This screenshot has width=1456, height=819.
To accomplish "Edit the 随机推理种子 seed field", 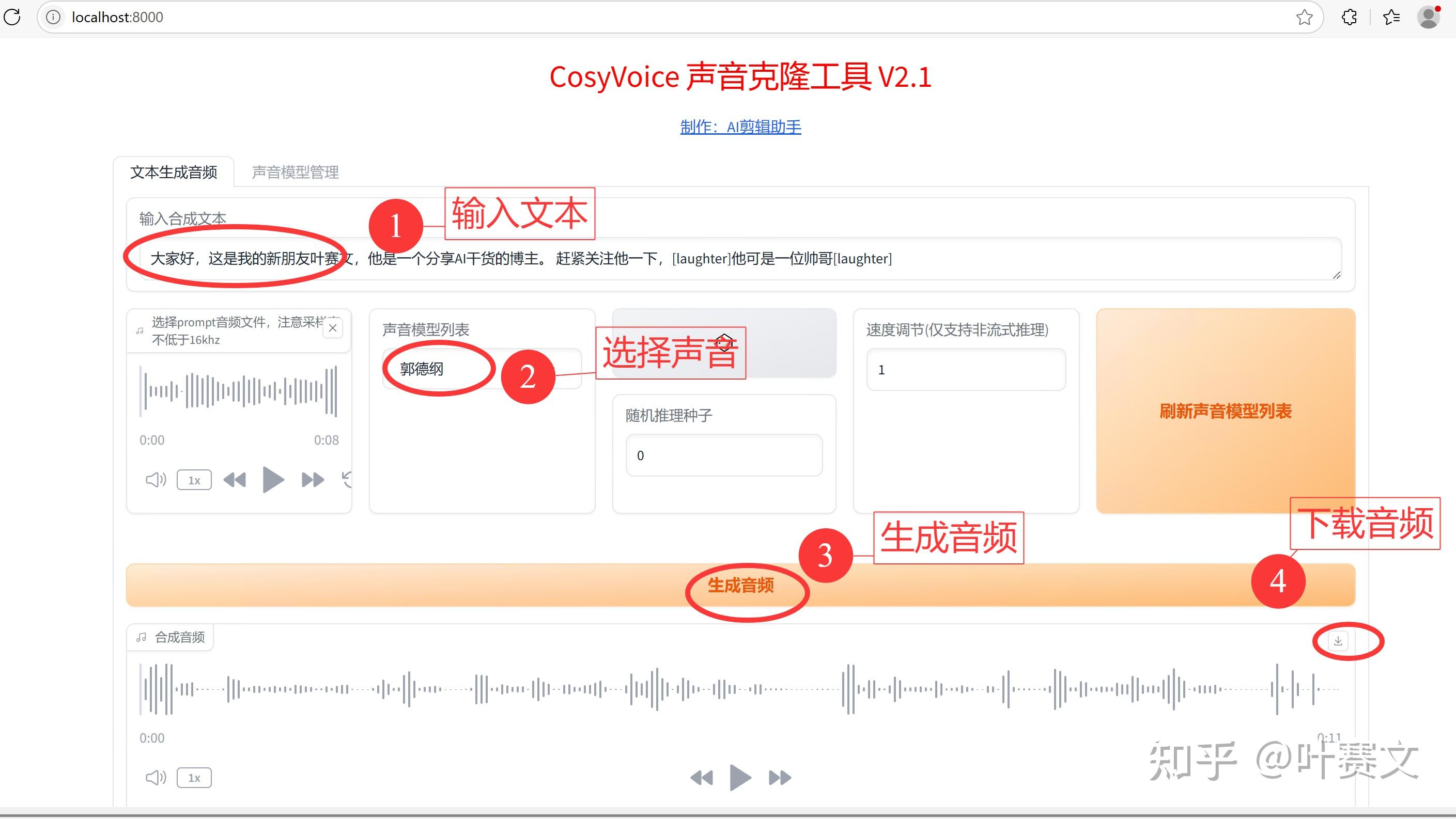I will click(x=724, y=455).
